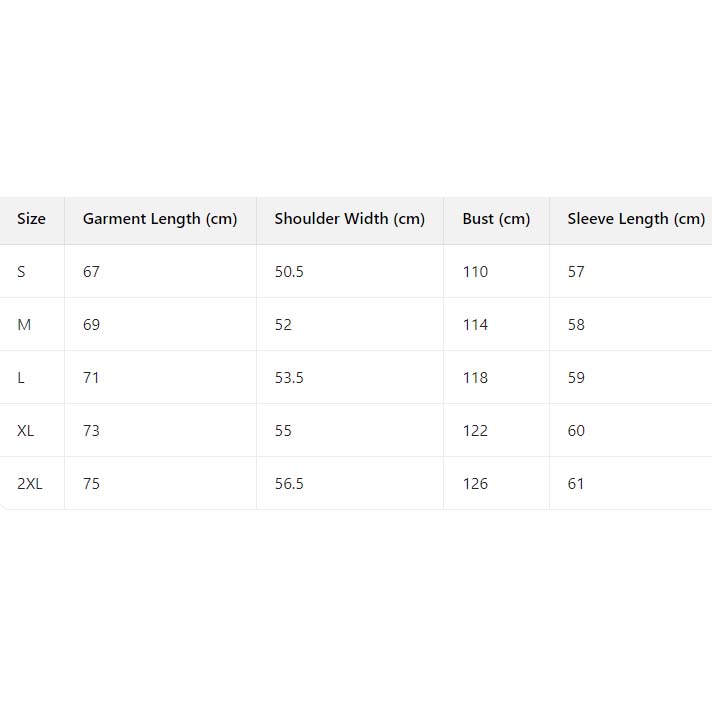Image resolution: width=712 pixels, height=712 pixels.
Task: Select the Sleeve Length (cm) header
Action: tap(636, 219)
